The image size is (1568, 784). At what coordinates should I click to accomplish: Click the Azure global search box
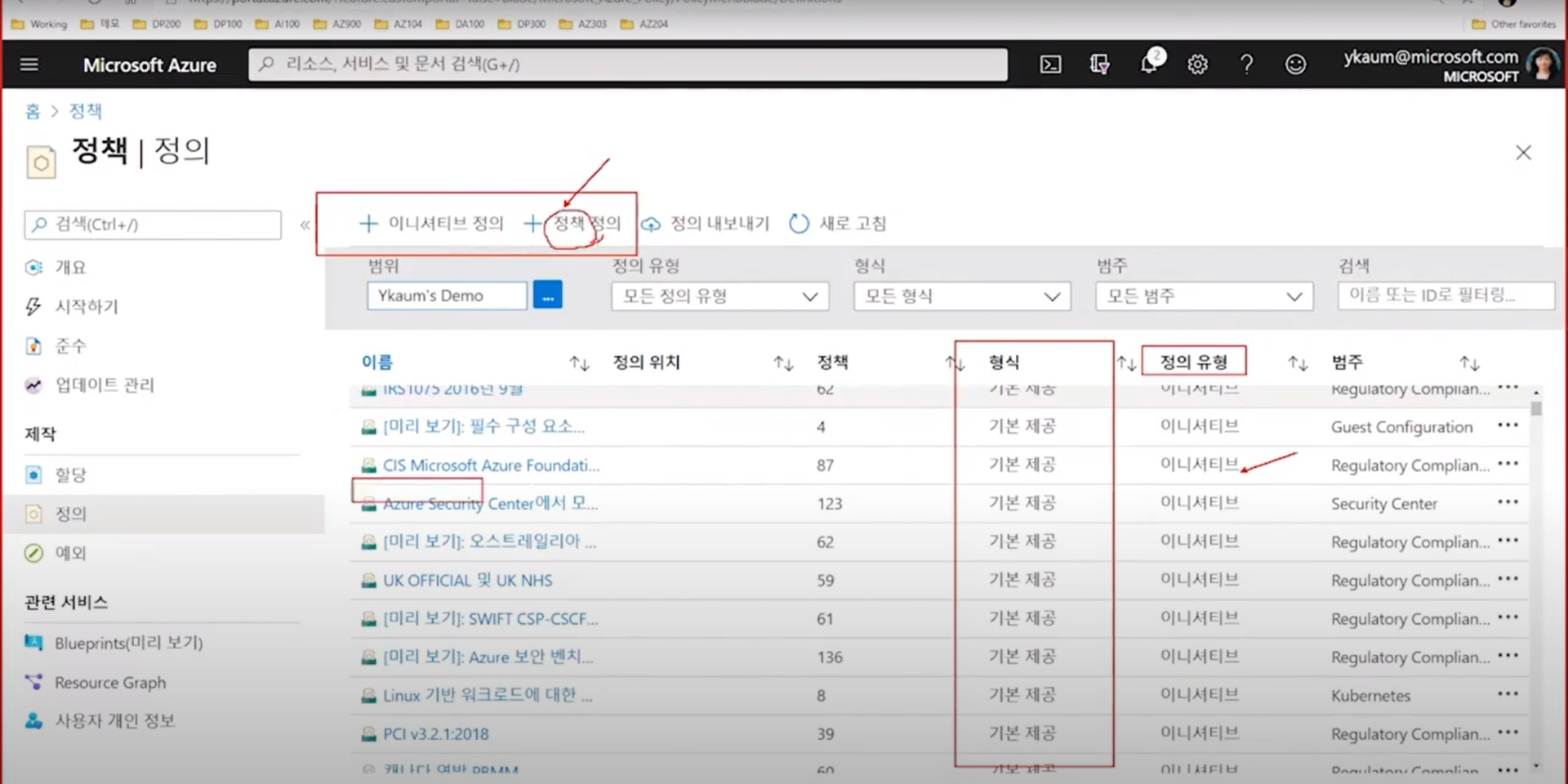point(627,64)
